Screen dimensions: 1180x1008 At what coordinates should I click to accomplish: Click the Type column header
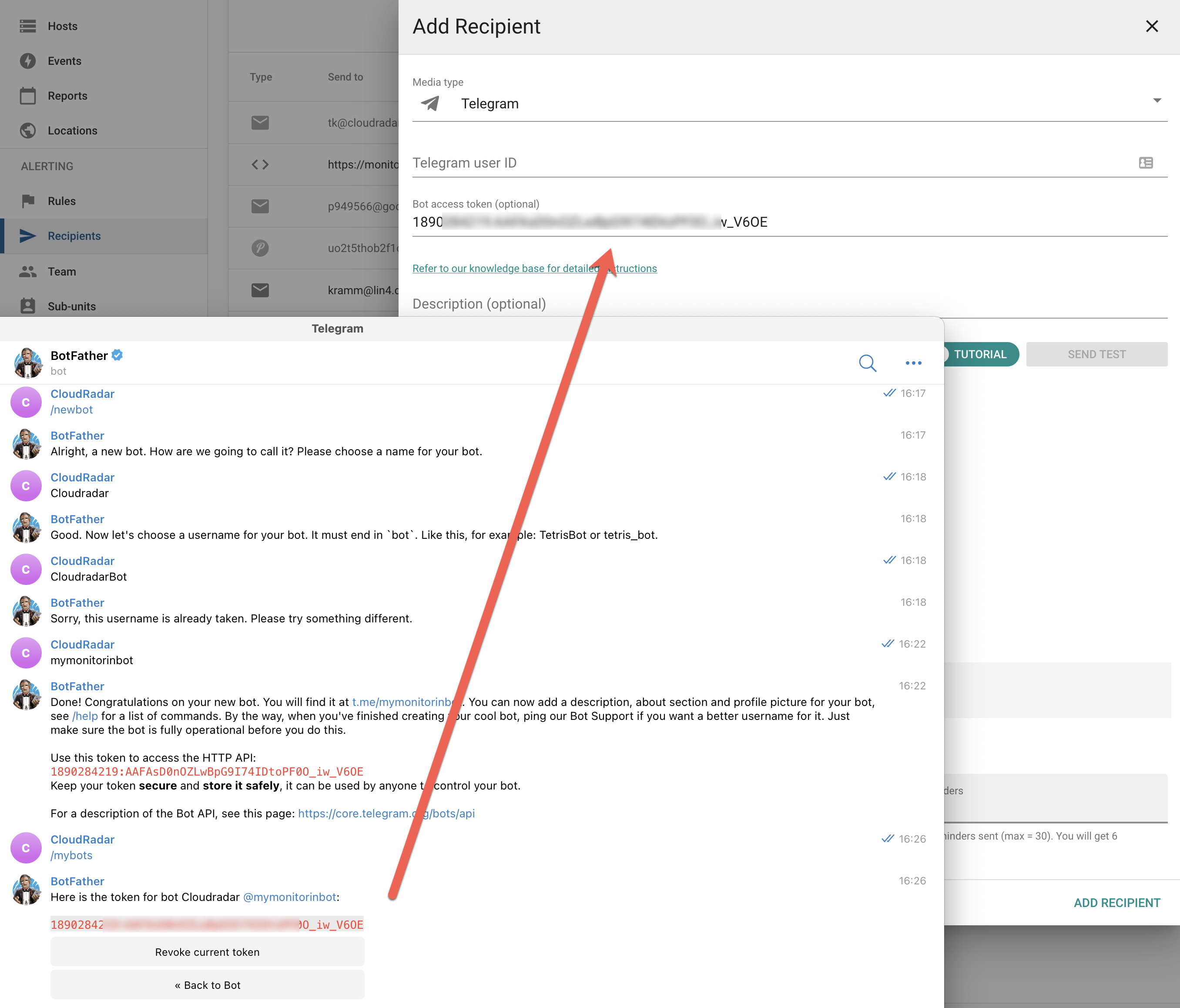261,77
